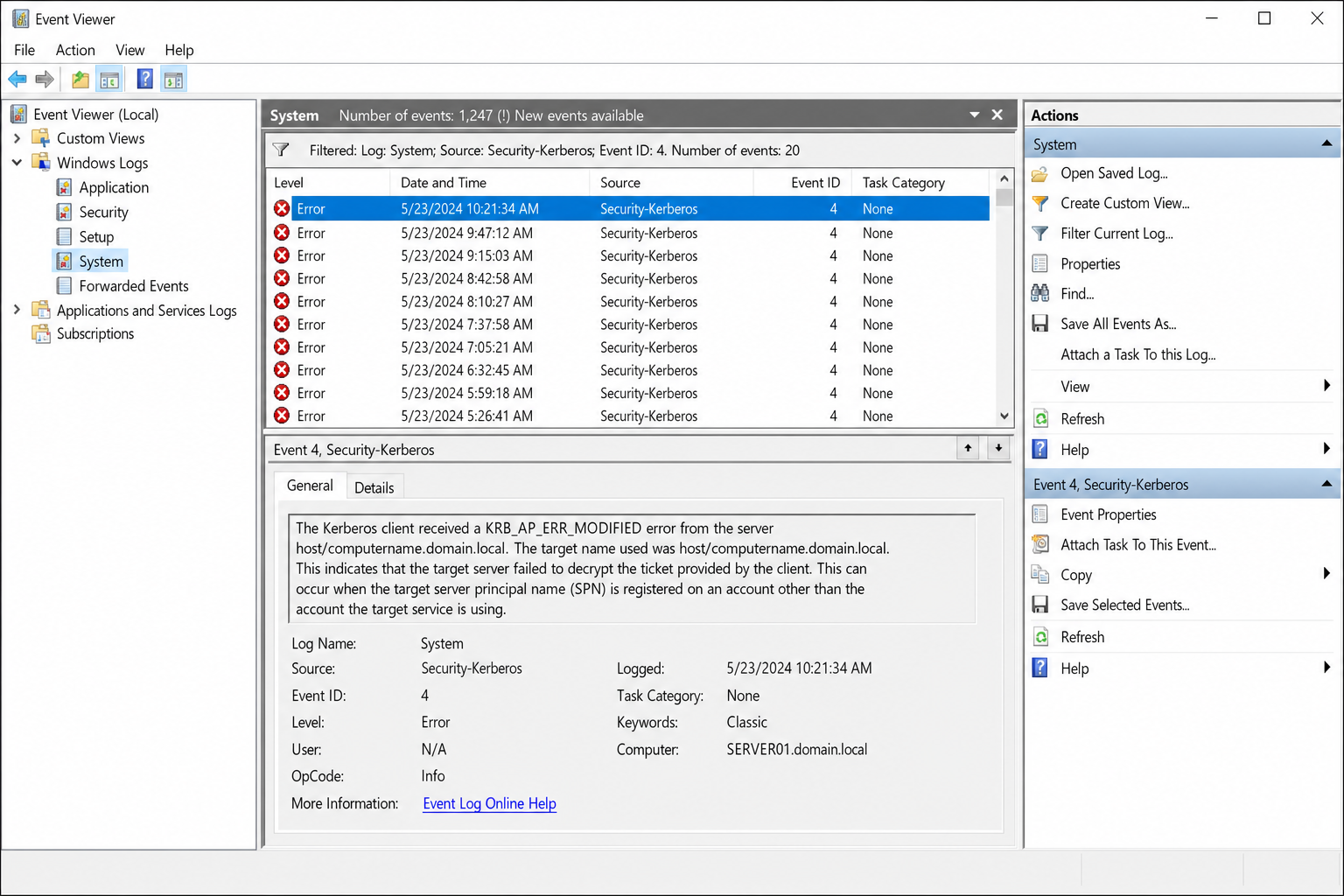Viewport: 1344px width, 896px height.
Task: Open the View submenu arrow in Actions
Action: click(x=1326, y=386)
